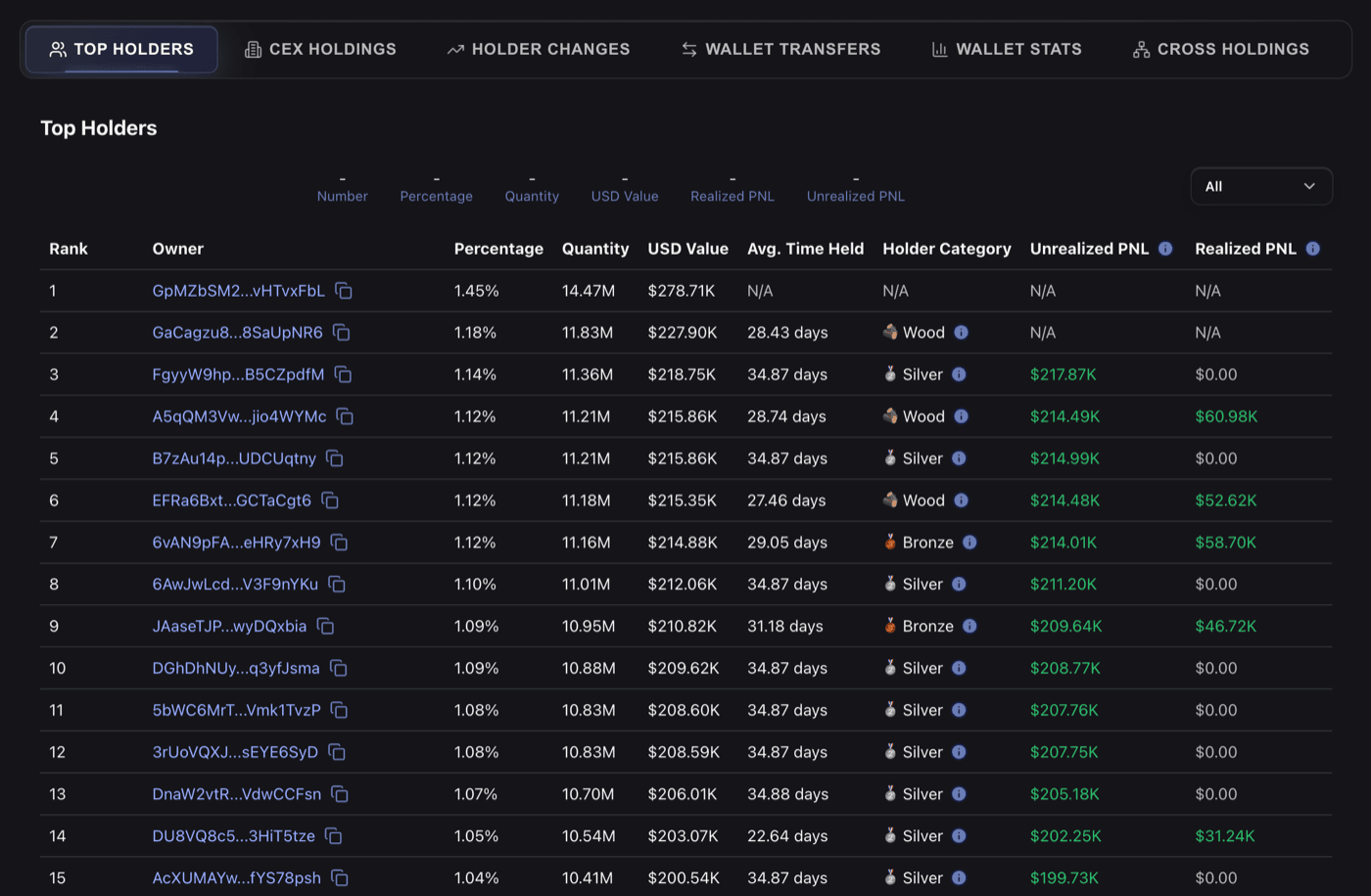Switch to the Holder Changes tab
The width and height of the screenshot is (1371, 896).
pos(538,48)
